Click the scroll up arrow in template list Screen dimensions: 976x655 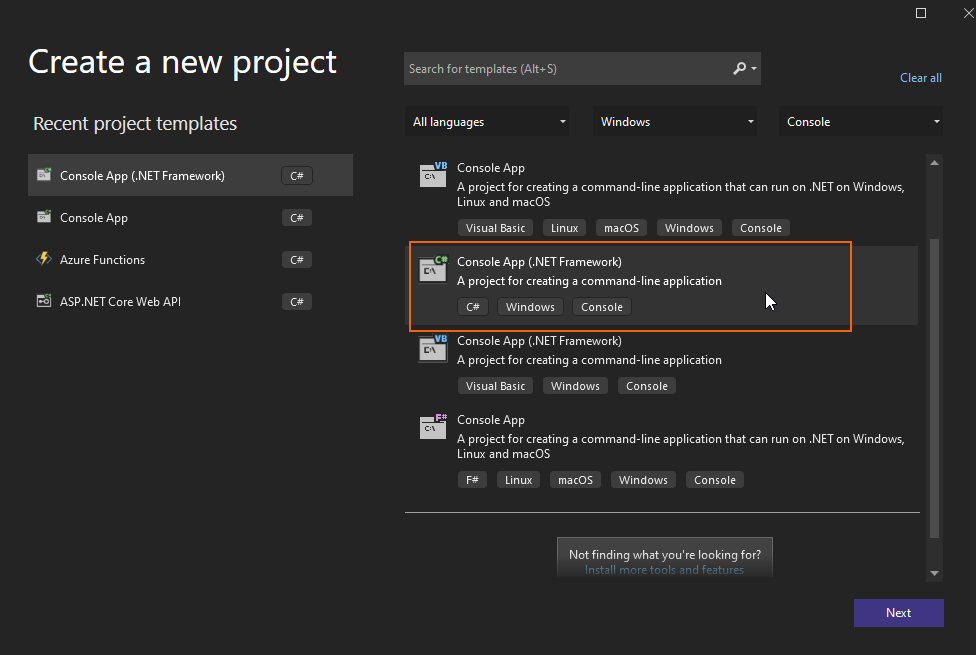935,162
